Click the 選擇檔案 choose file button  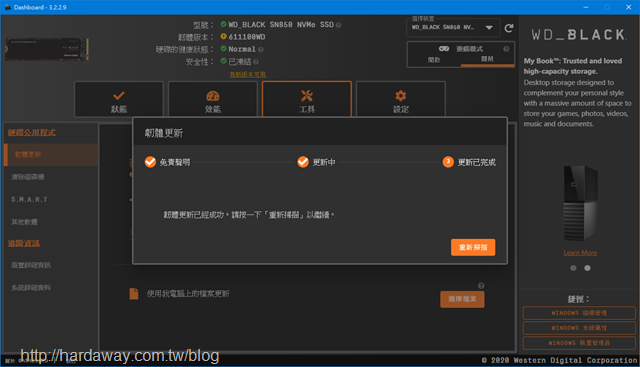[462, 299]
